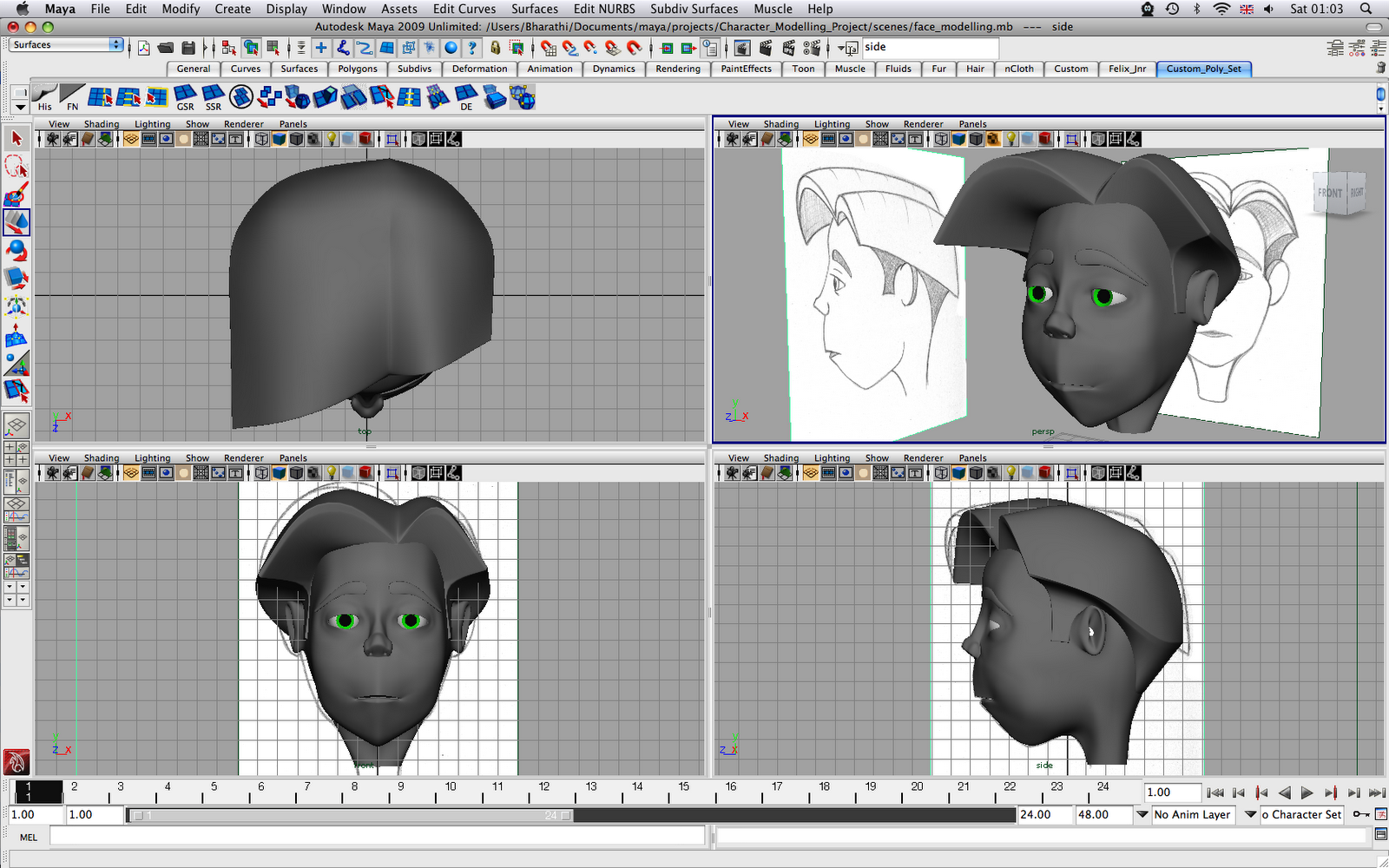Expand the No Anim Layer dropdown
This screenshot has width=1389, height=868.
1142,815
